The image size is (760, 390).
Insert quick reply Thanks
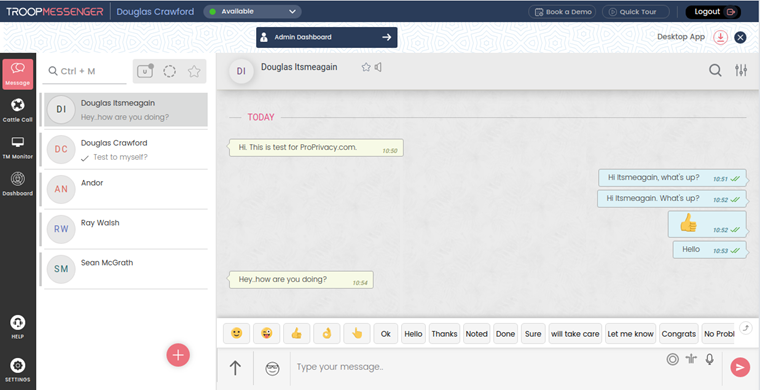tap(444, 334)
